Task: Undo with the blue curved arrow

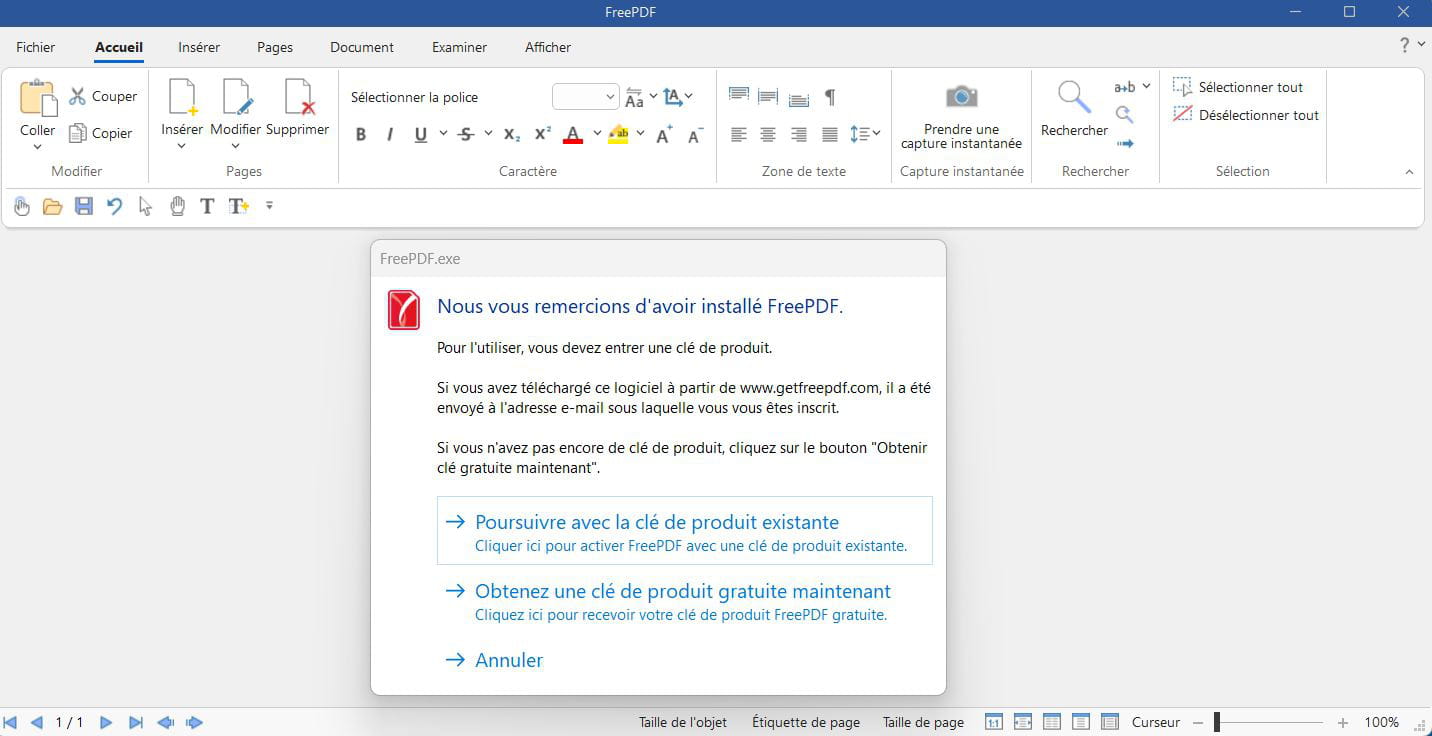Action: click(115, 207)
